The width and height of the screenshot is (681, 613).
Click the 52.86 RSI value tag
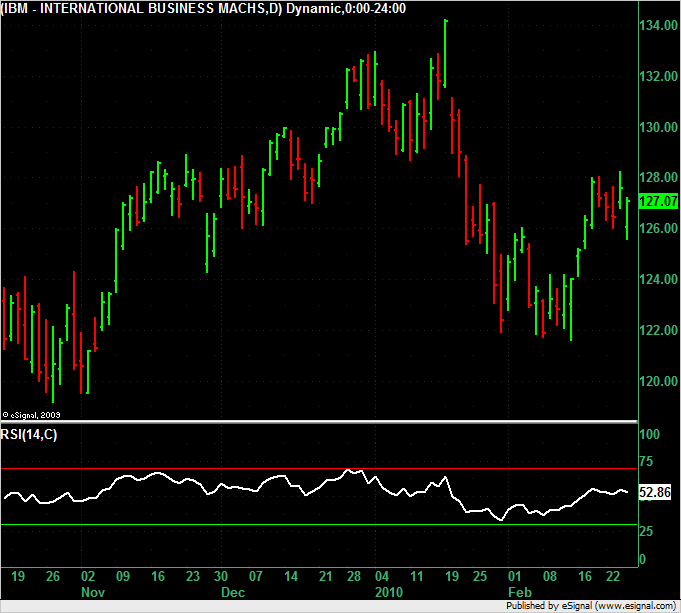click(655, 492)
